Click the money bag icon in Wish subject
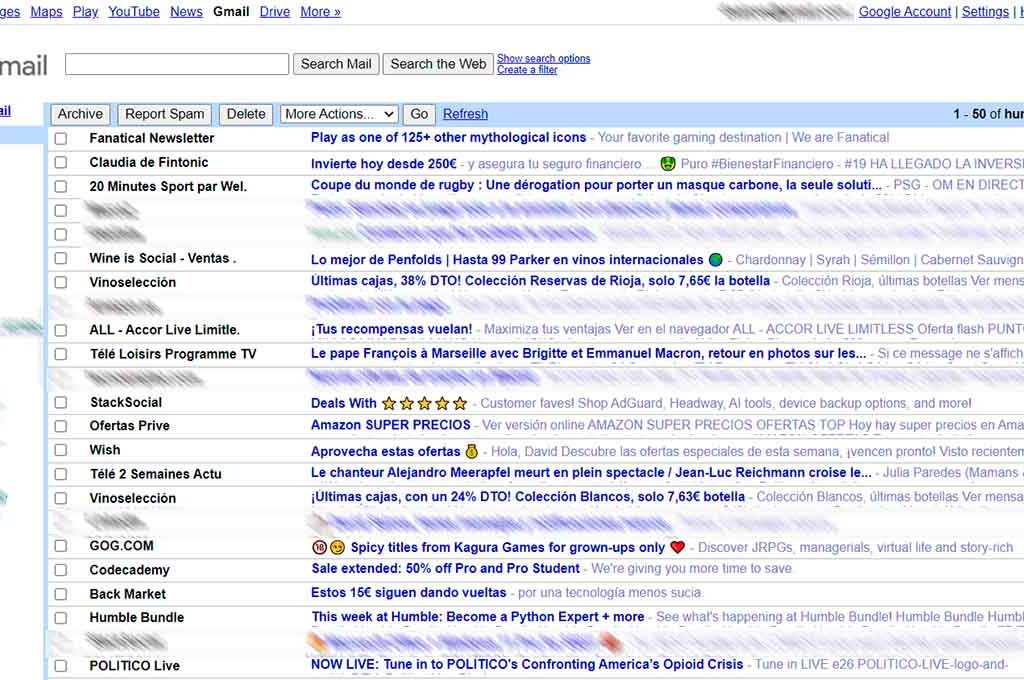This screenshot has width=1024, height=680. pyautogui.click(x=472, y=451)
